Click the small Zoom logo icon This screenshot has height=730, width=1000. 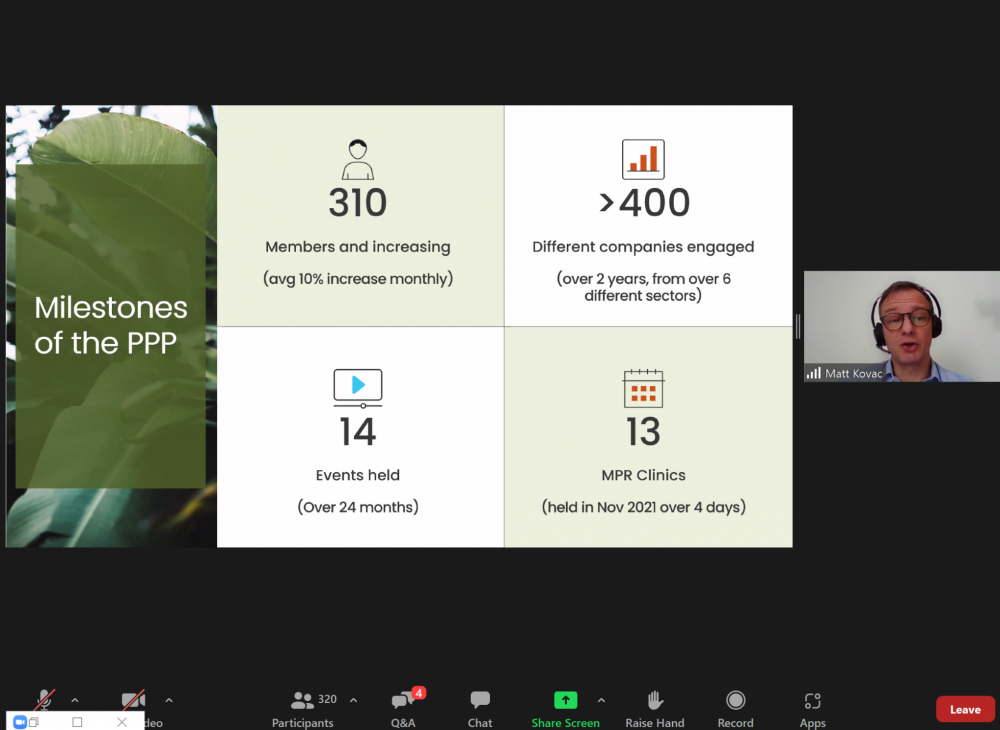[x=20, y=722]
